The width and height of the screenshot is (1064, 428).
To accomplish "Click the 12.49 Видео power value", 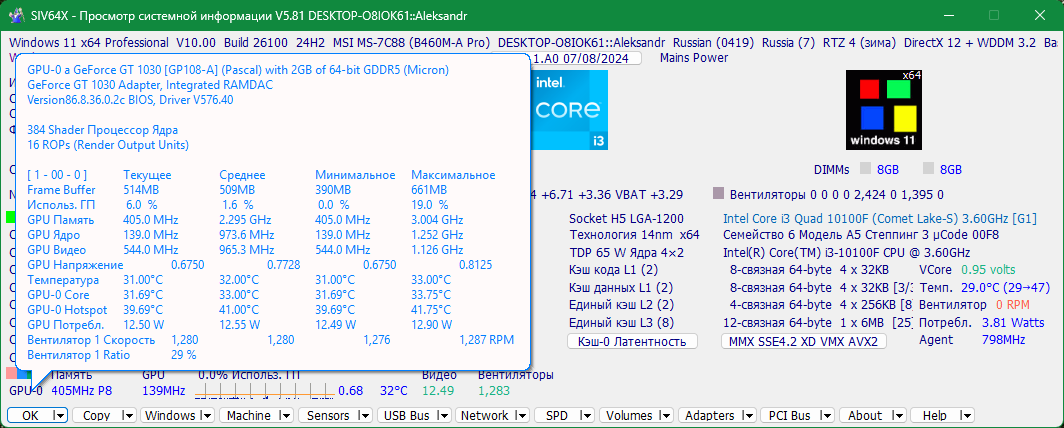I will [x=438, y=391].
